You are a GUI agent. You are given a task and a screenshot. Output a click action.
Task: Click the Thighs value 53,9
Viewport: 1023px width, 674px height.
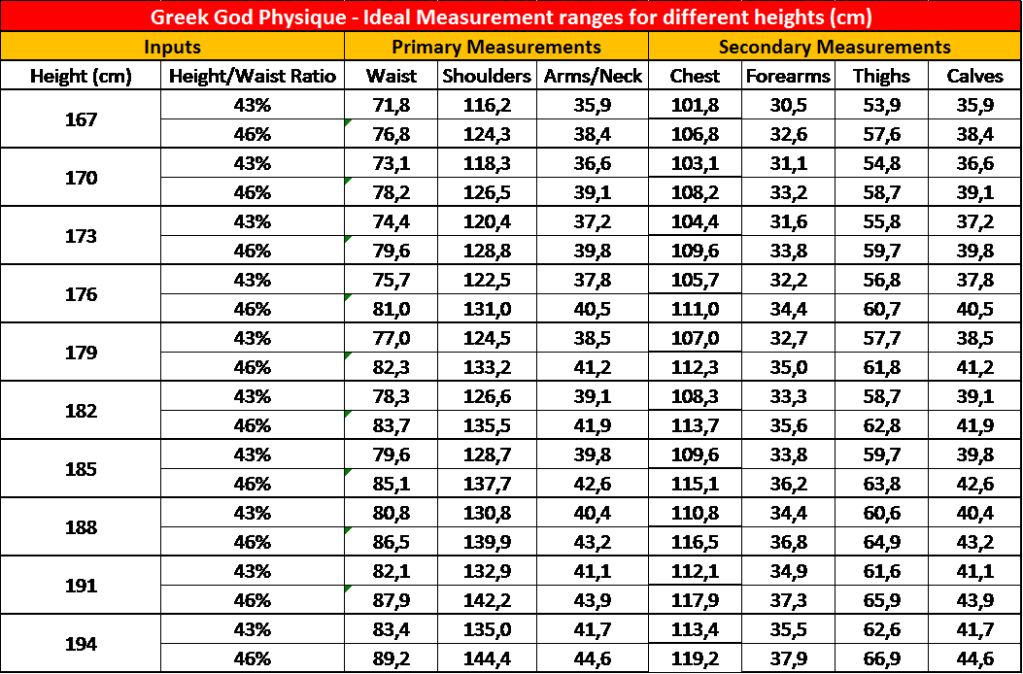[881, 105]
